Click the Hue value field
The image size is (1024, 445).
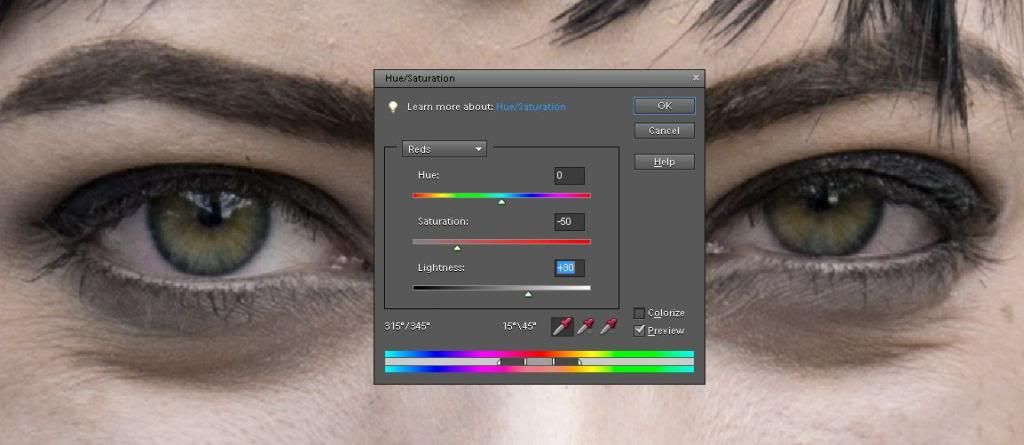click(569, 176)
